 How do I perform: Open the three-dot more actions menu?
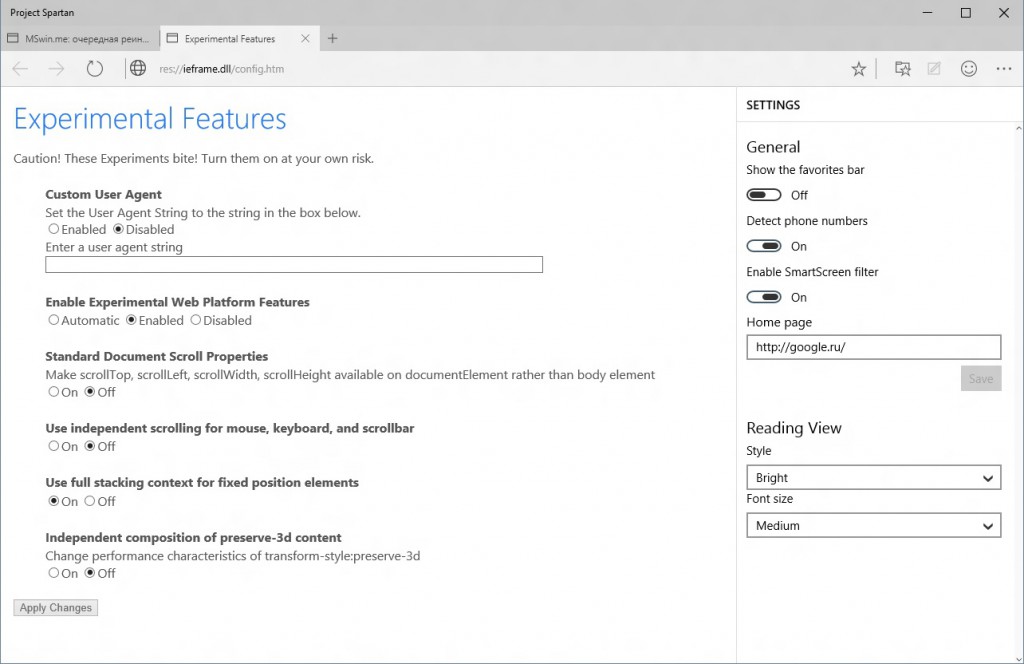click(1004, 69)
